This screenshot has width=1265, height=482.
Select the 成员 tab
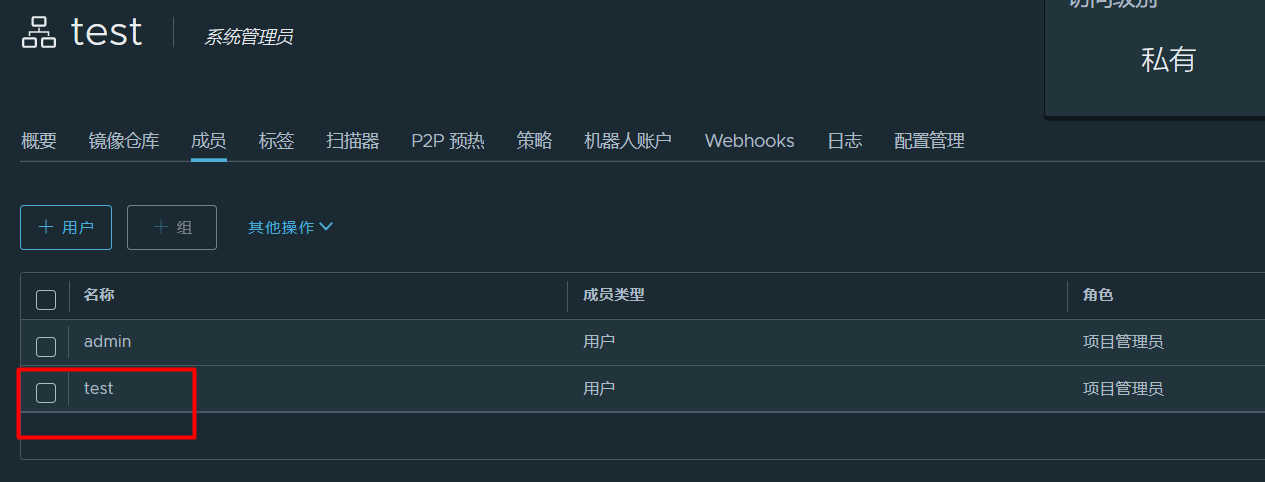208,141
